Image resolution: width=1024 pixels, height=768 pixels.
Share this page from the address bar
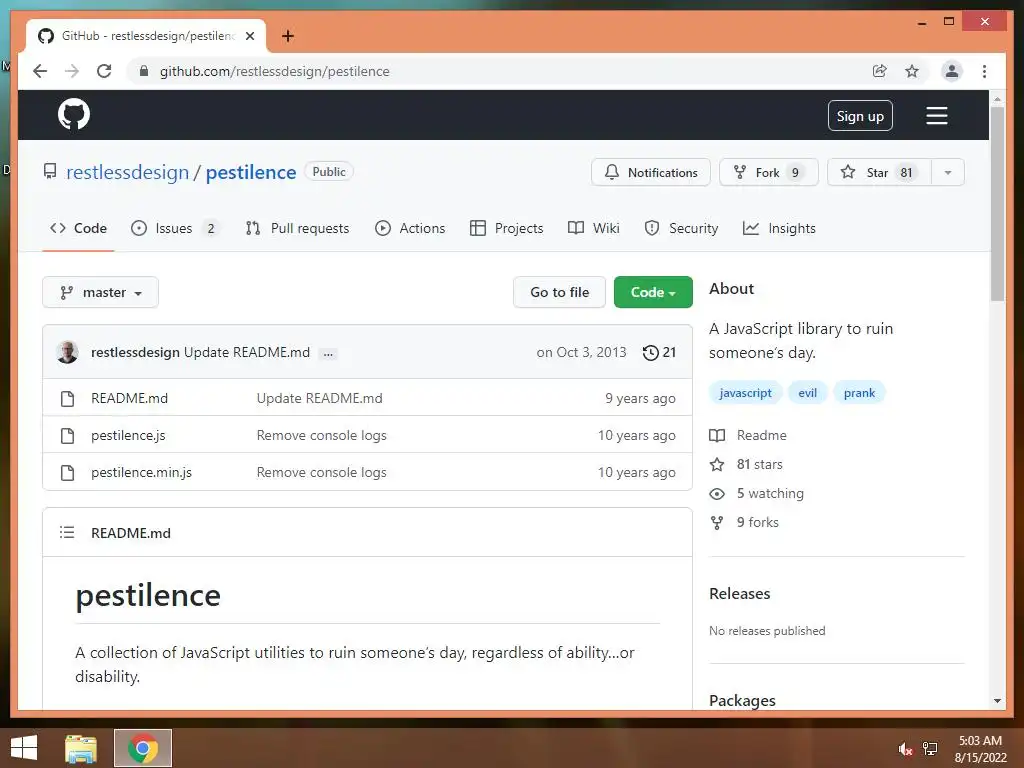[x=880, y=71]
